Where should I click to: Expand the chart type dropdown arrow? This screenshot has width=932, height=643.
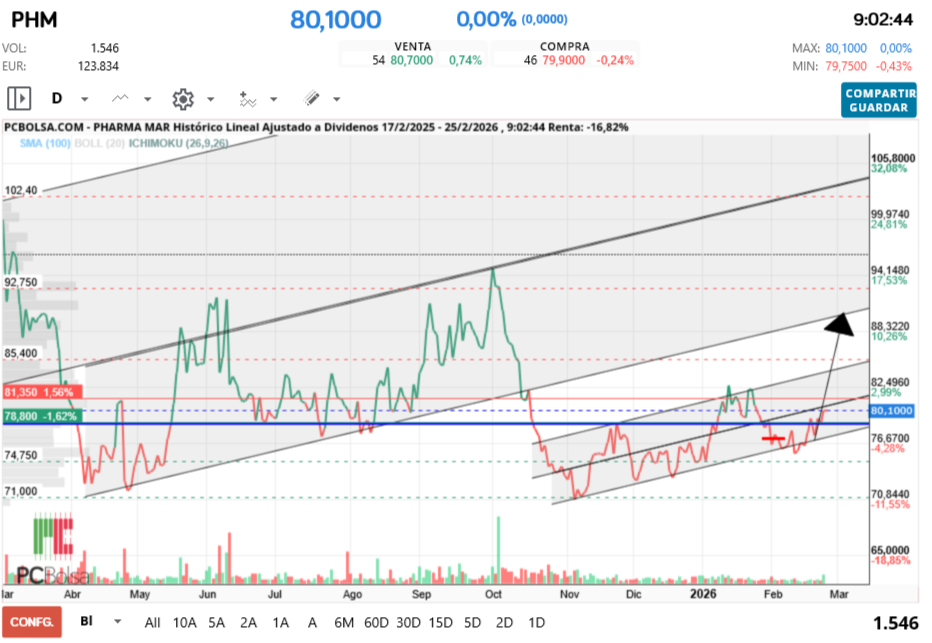pyautogui.click(x=148, y=99)
